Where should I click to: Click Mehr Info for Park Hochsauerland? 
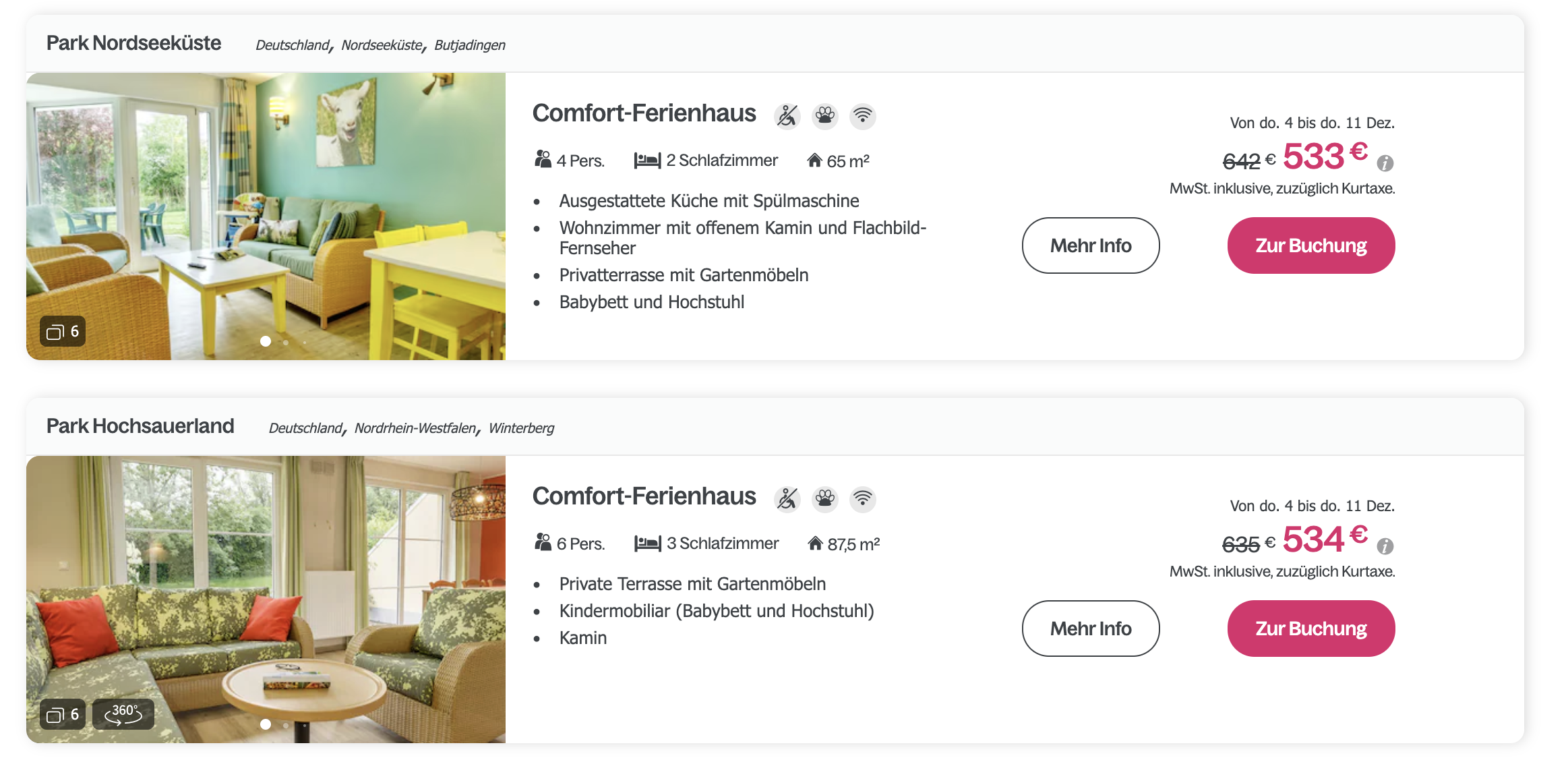(1090, 629)
